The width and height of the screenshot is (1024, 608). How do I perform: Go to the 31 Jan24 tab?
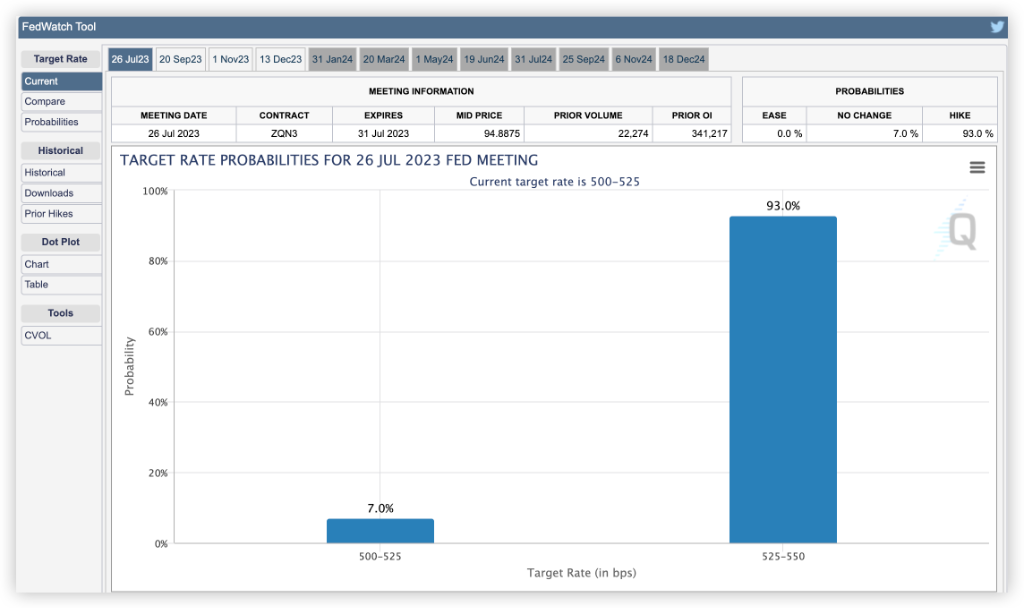[x=332, y=59]
